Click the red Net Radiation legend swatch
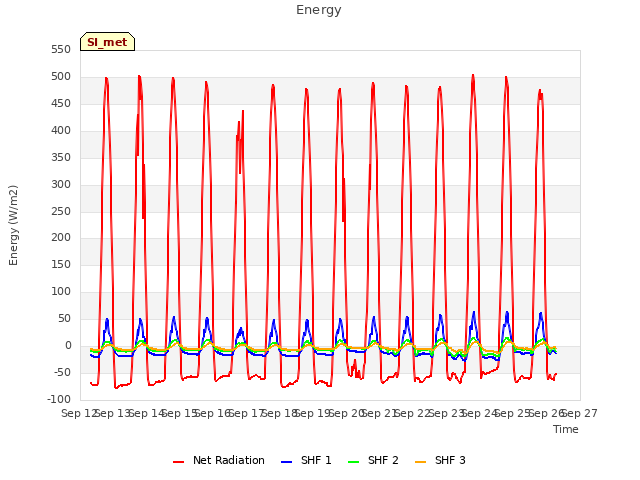 tap(178, 462)
